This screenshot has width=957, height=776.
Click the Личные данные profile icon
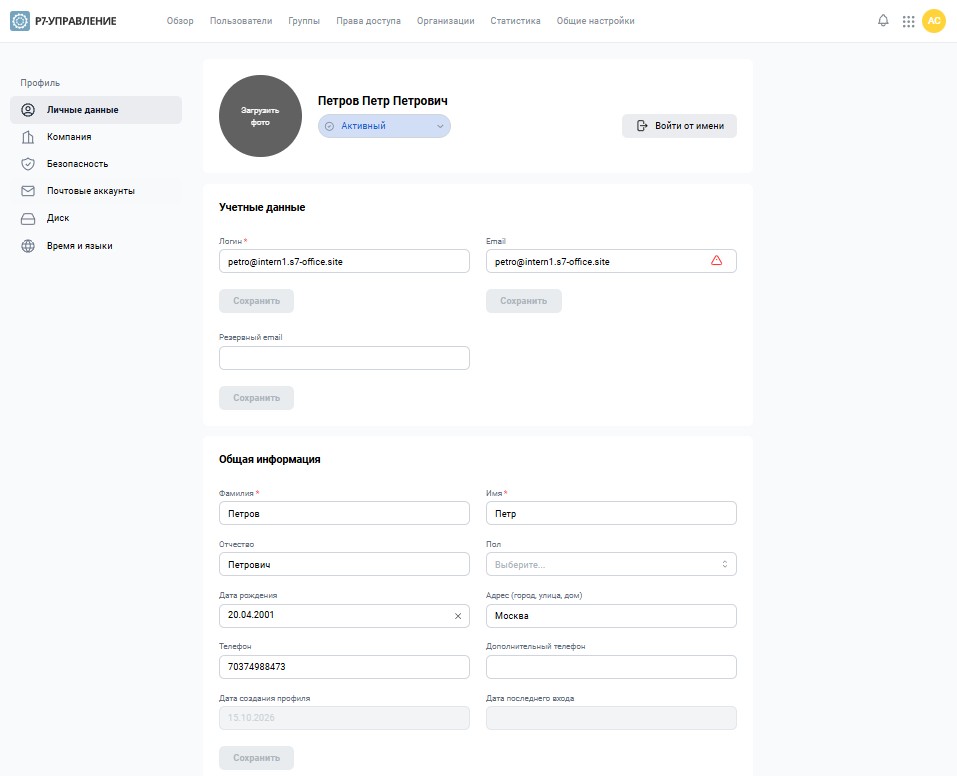tap(28, 110)
